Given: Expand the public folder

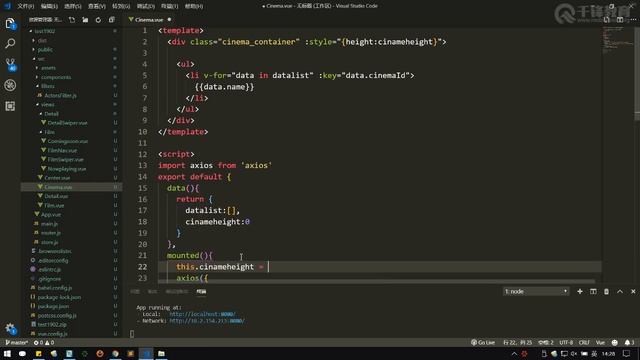Looking at the screenshot, I should click(44, 49).
